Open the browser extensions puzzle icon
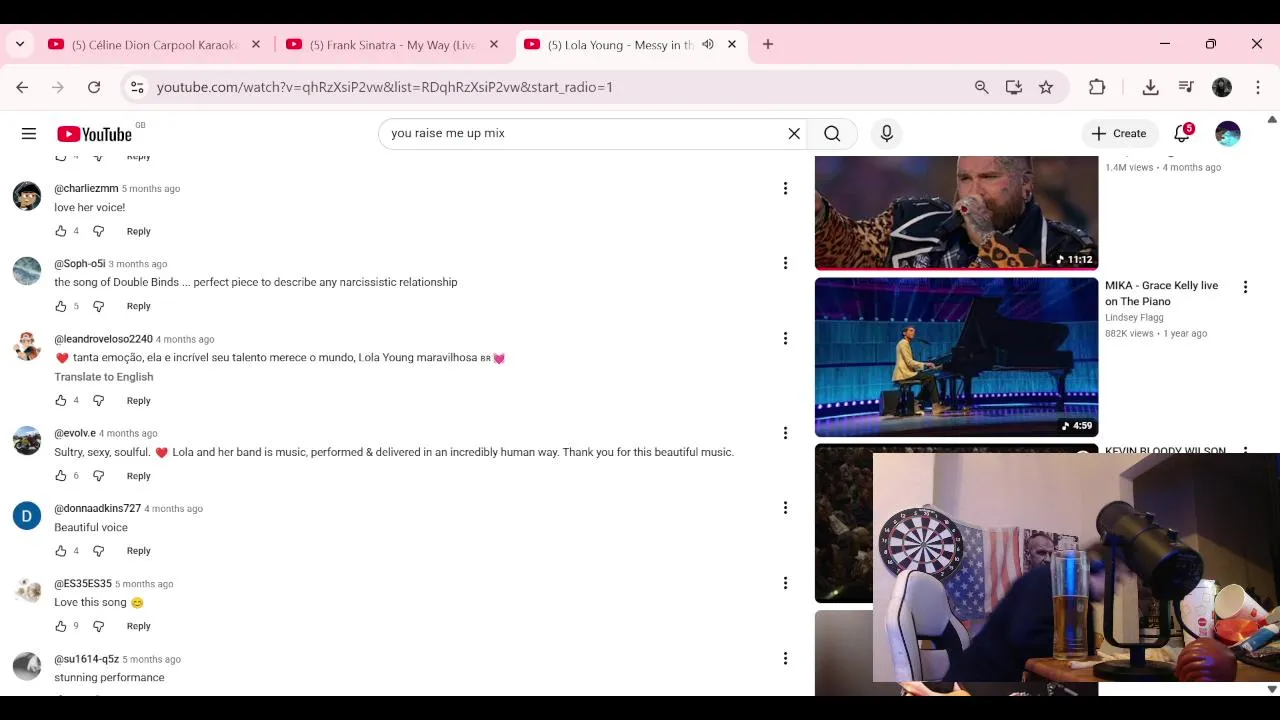1280x720 pixels. [x=1097, y=88]
